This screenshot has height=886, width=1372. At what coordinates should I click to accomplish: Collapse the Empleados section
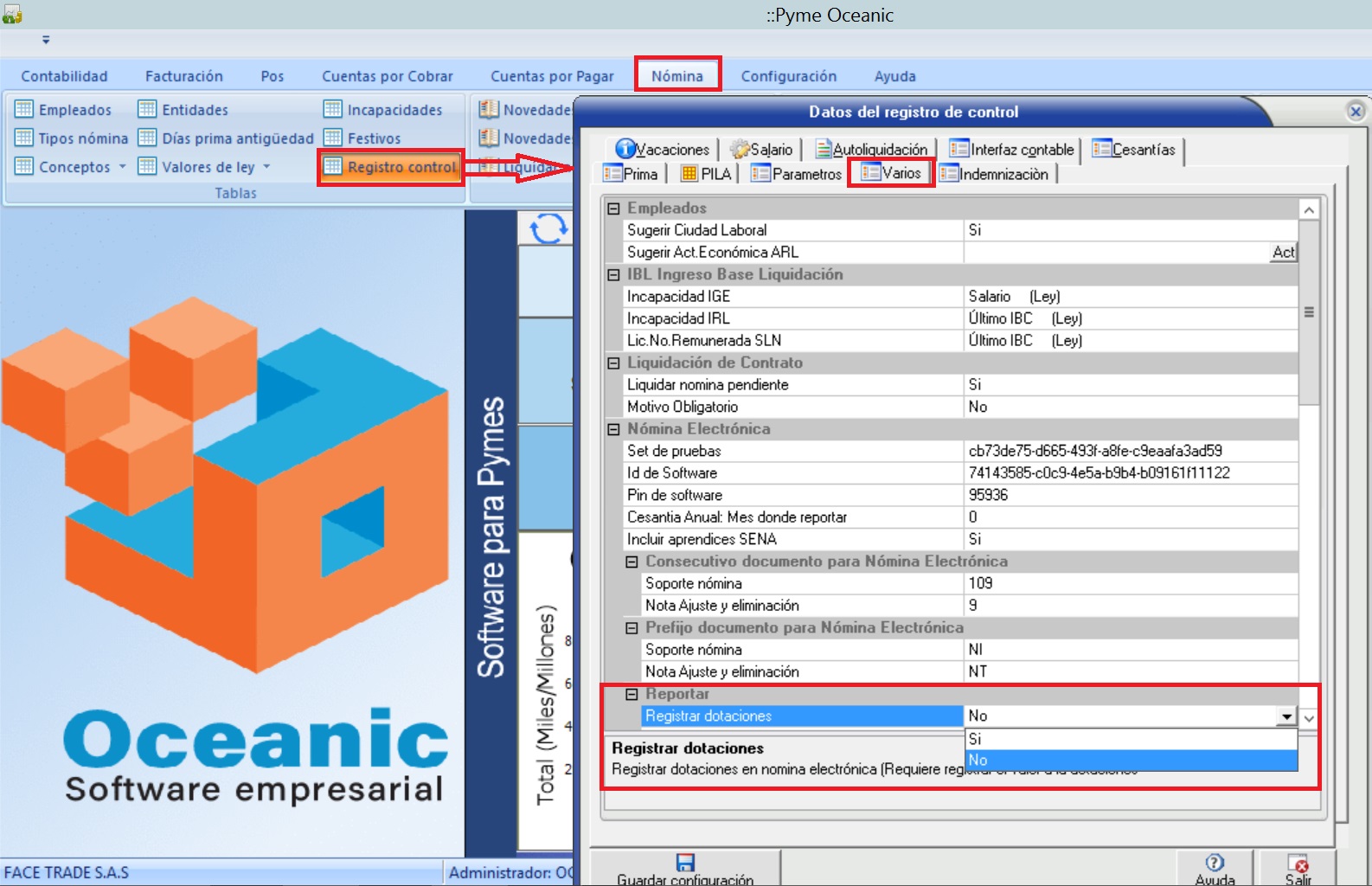click(613, 209)
